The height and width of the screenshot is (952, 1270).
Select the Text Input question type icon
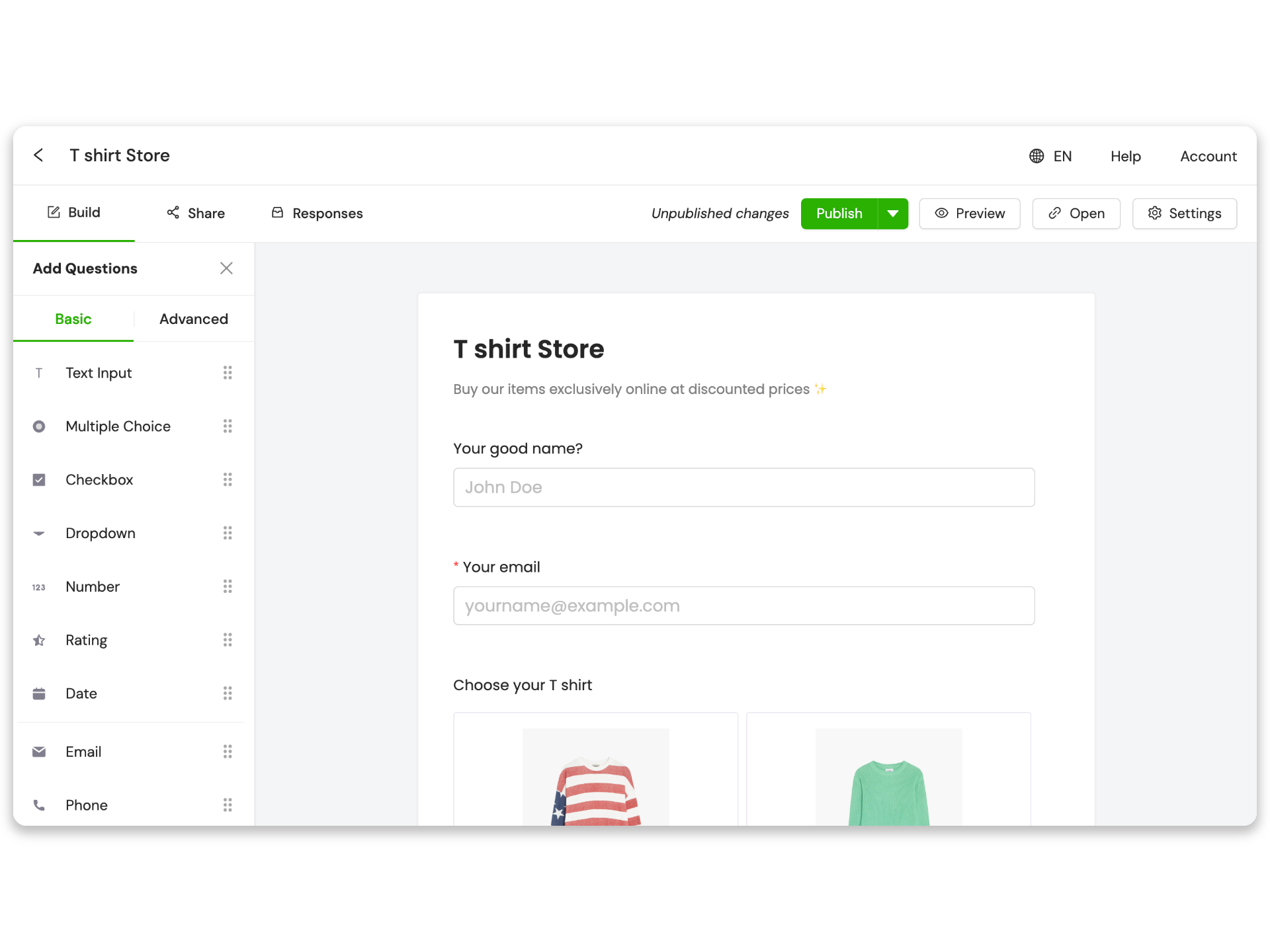click(38, 373)
